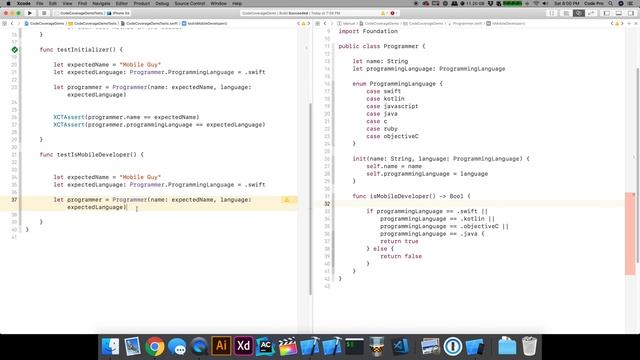Click the Stop button in toolbar

pos(44,13)
